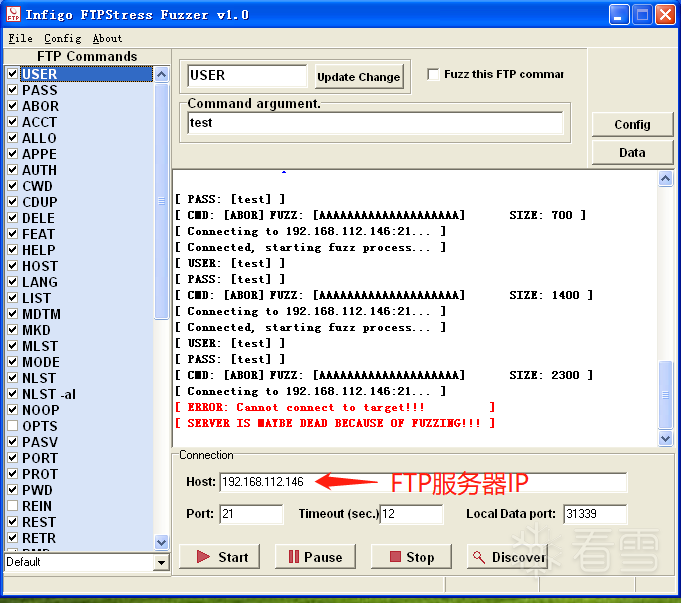Select the PORT command in list
The image size is (681, 603).
click(x=40, y=458)
